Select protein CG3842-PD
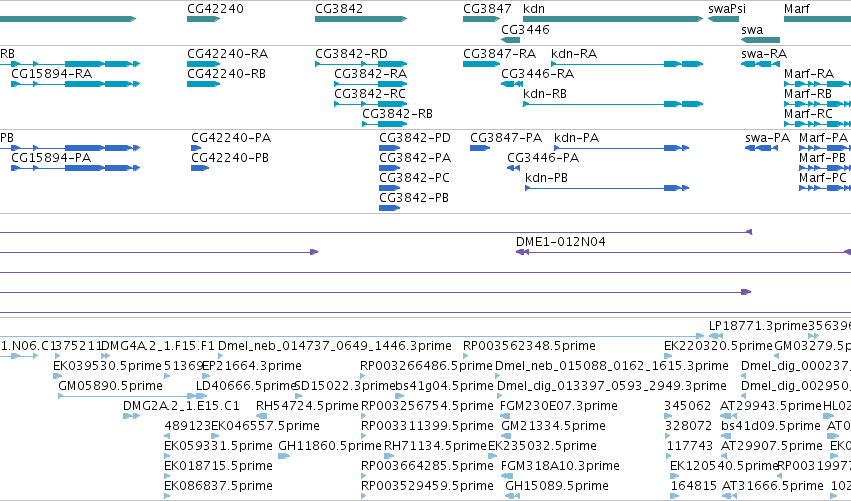Image resolution: width=851 pixels, height=501 pixels. [415, 138]
